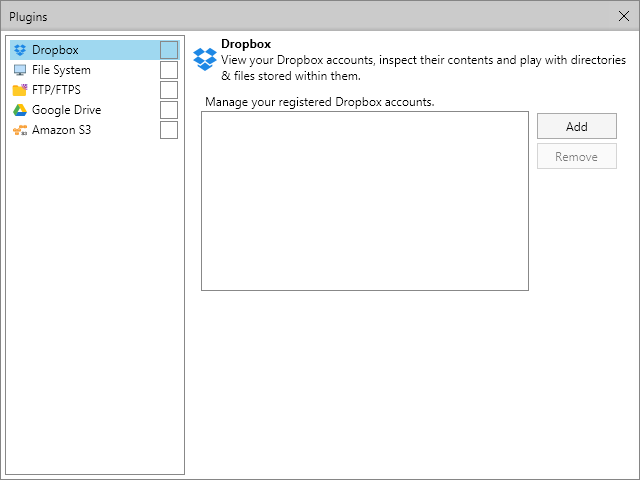Select the Google Drive plugin label
Viewport: 640px width, 480px height.
click(x=67, y=110)
